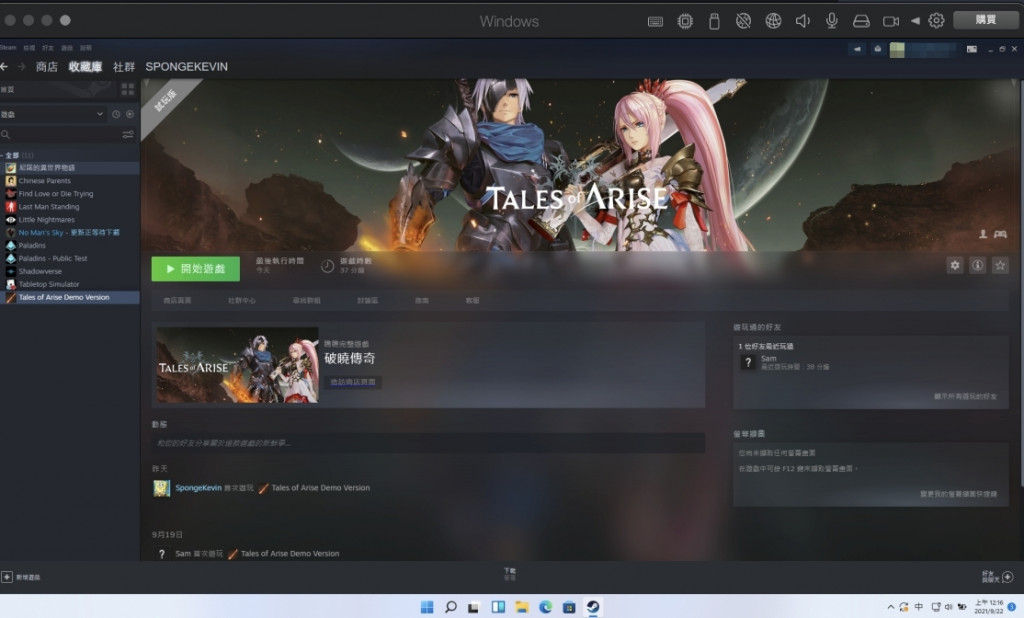
Task: Open Steam notifications envelope icon
Action: click(x=878, y=49)
